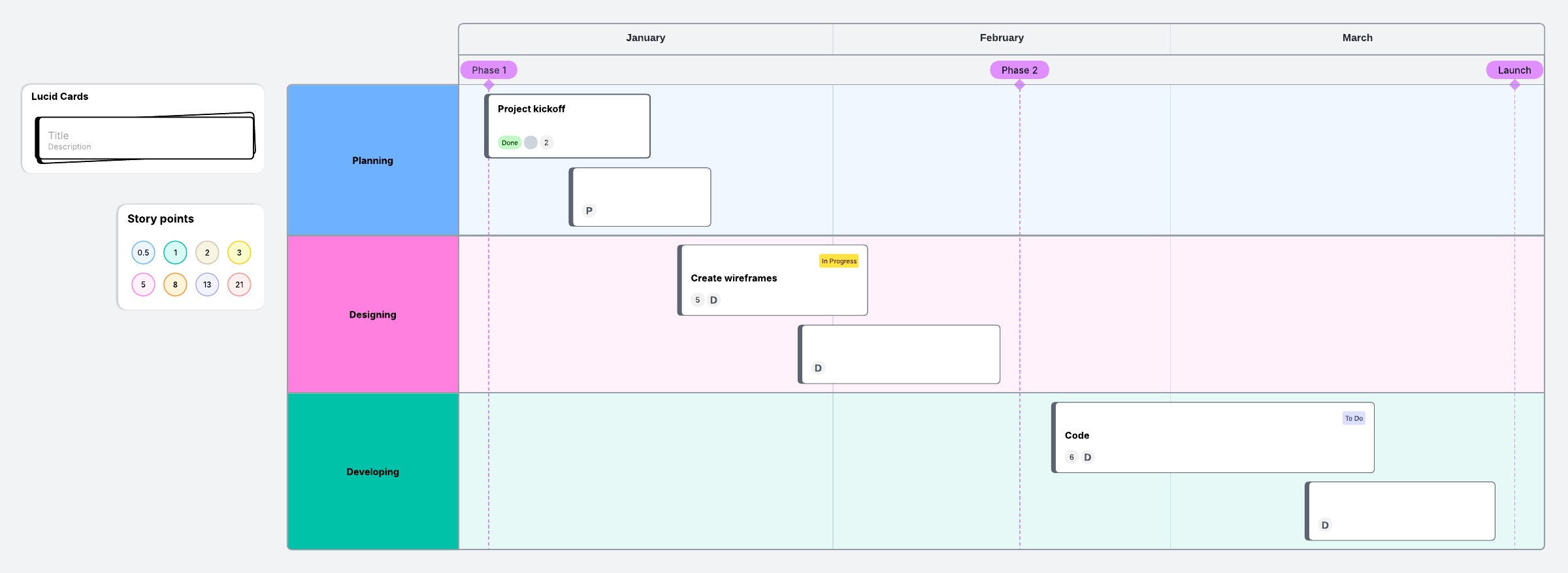Select the 21 story point circle
The height and width of the screenshot is (573, 1568).
239,285
